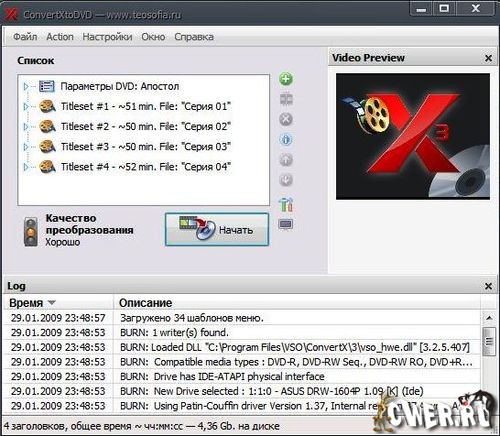This screenshot has width=500, height=436.
Task: Click the green add file icon
Action: (286, 79)
